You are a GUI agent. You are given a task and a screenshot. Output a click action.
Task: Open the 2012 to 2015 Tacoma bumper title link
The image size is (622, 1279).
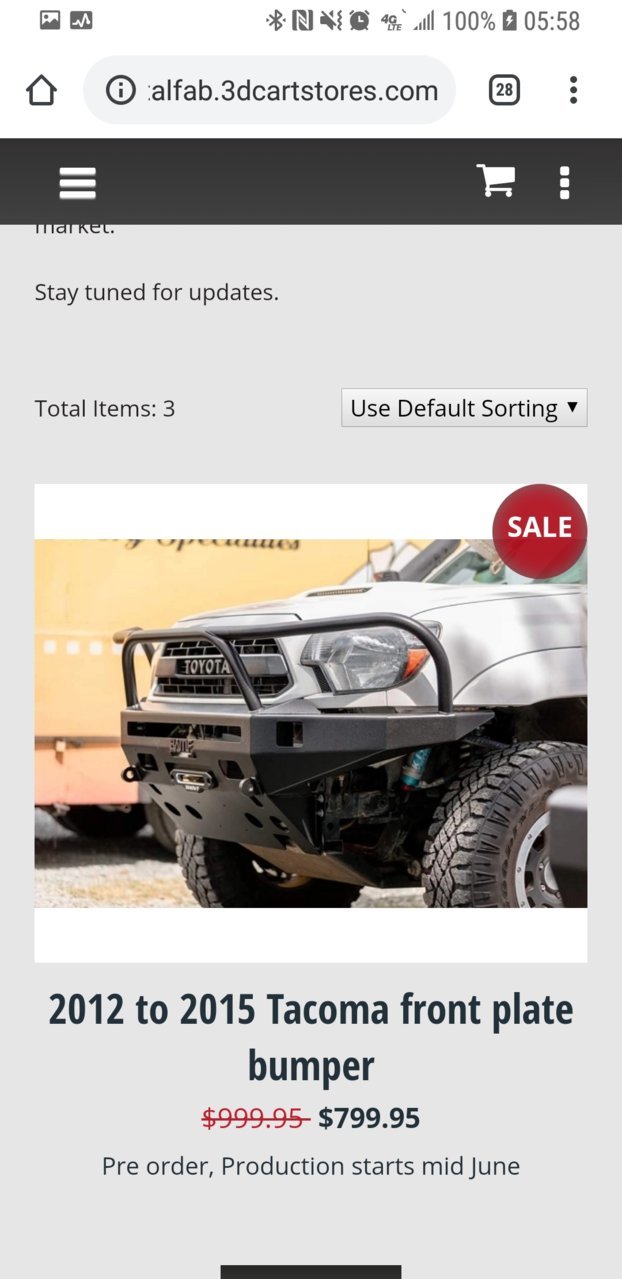coord(311,1038)
